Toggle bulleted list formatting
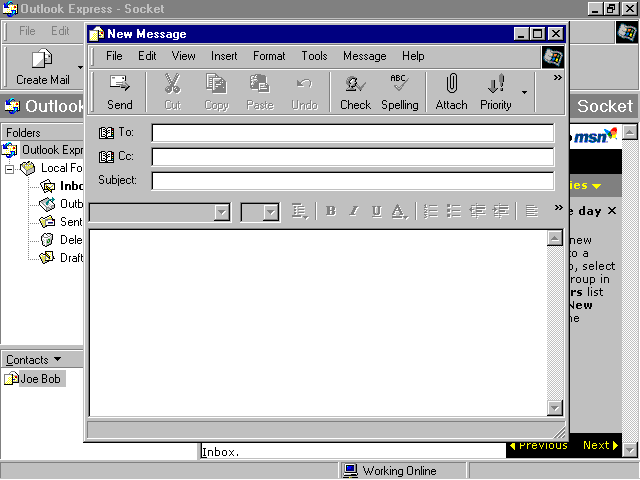 click(454, 211)
